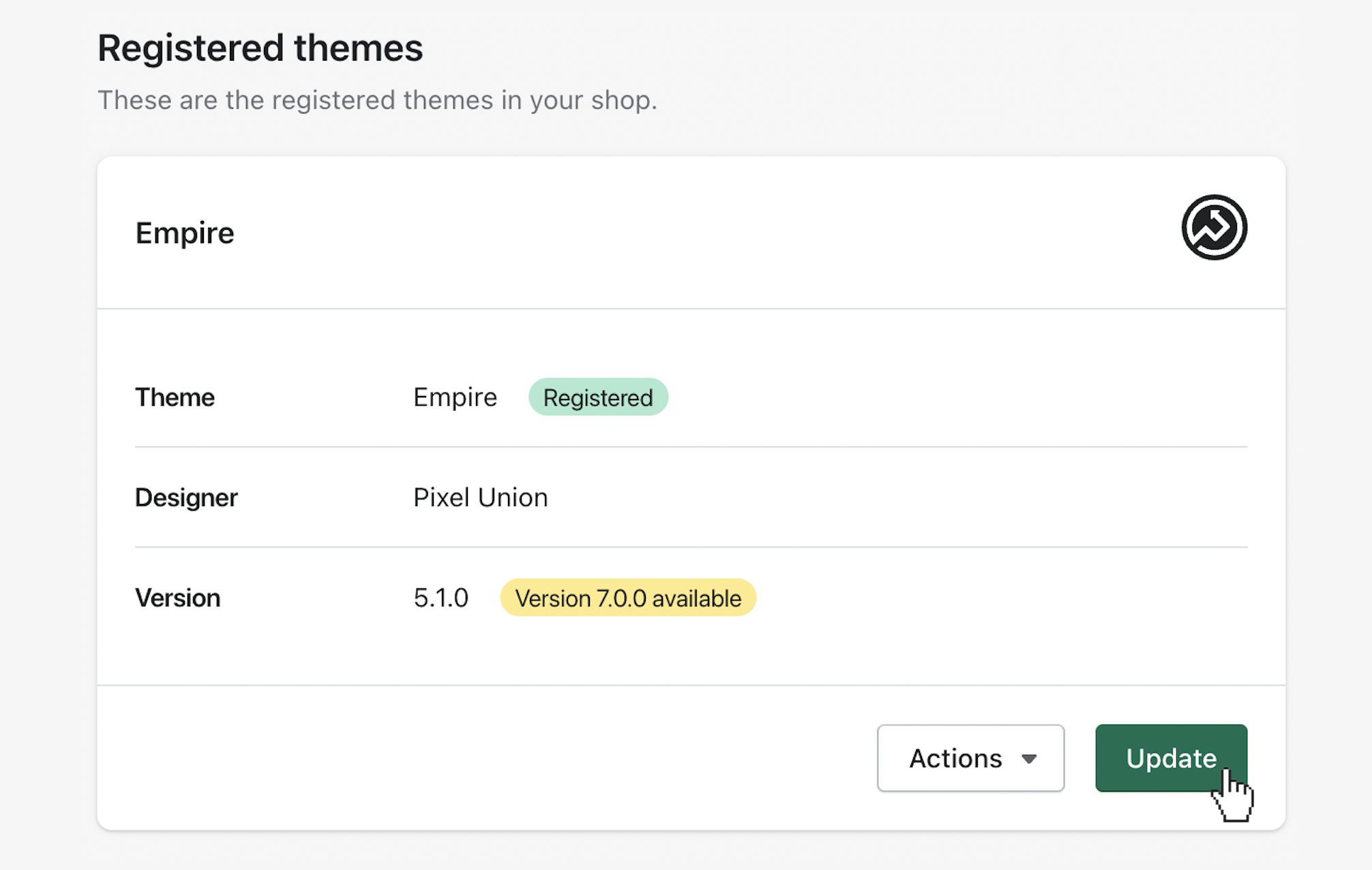Click the Registered themes heading
The width and height of the screenshot is (1372, 870).
coord(260,48)
